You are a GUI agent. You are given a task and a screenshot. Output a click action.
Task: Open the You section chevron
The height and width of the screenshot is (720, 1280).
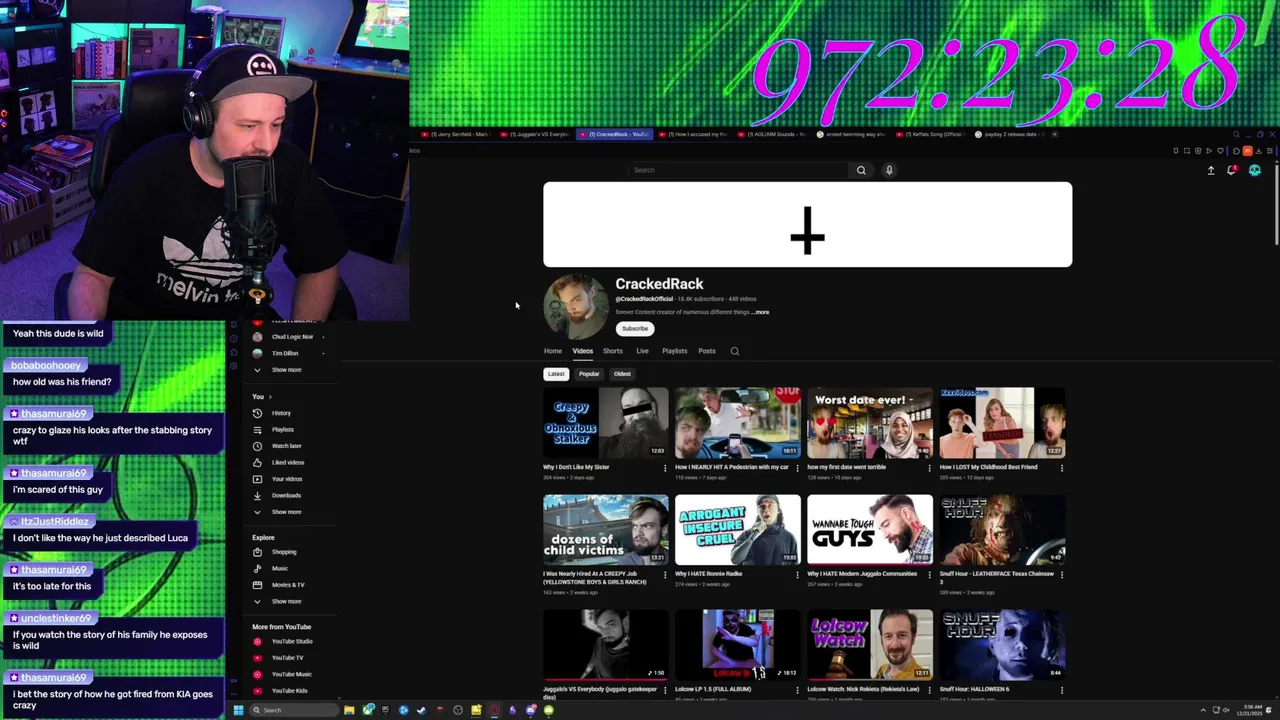click(269, 397)
